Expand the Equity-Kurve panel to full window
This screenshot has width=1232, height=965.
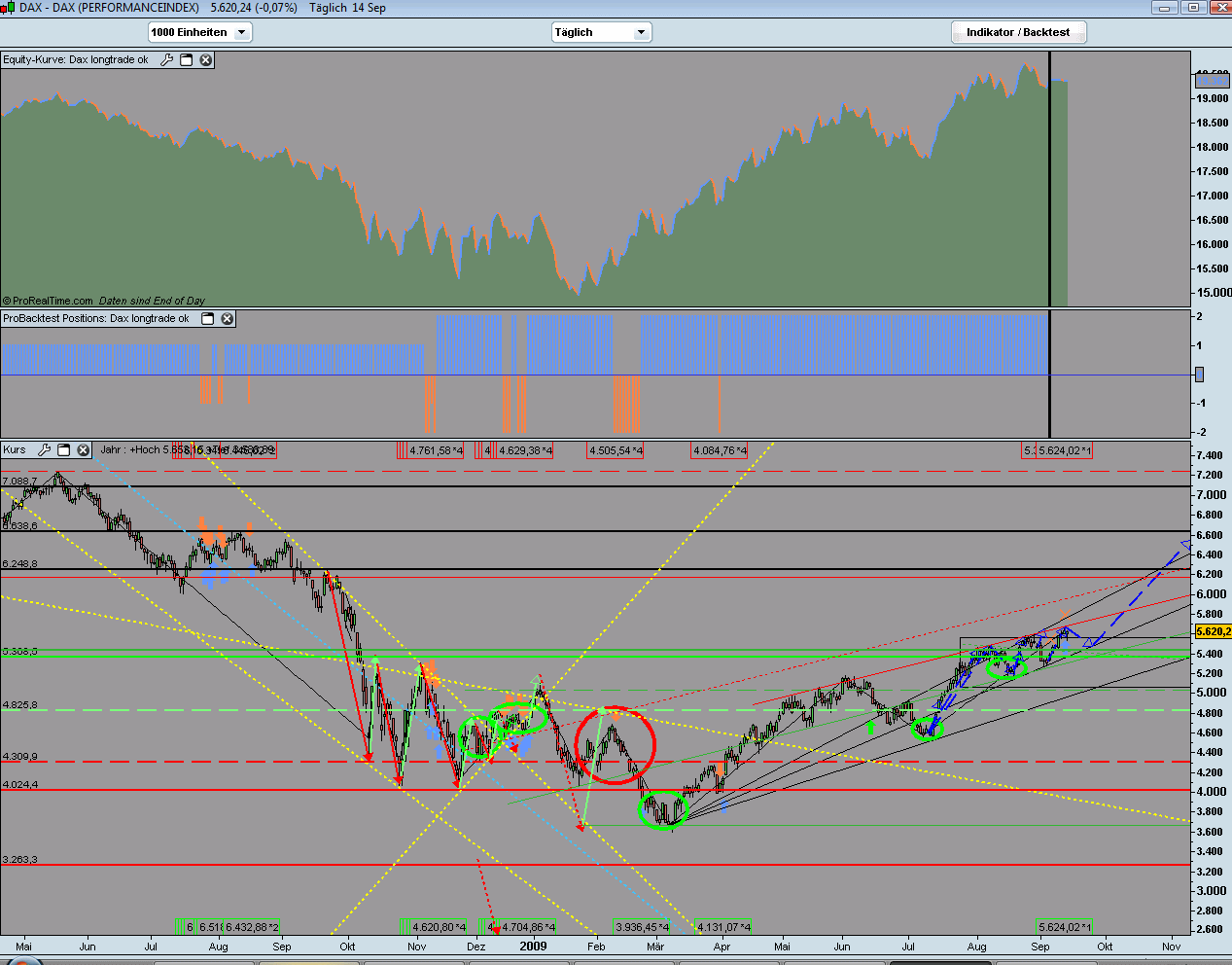(x=185, y=59)
